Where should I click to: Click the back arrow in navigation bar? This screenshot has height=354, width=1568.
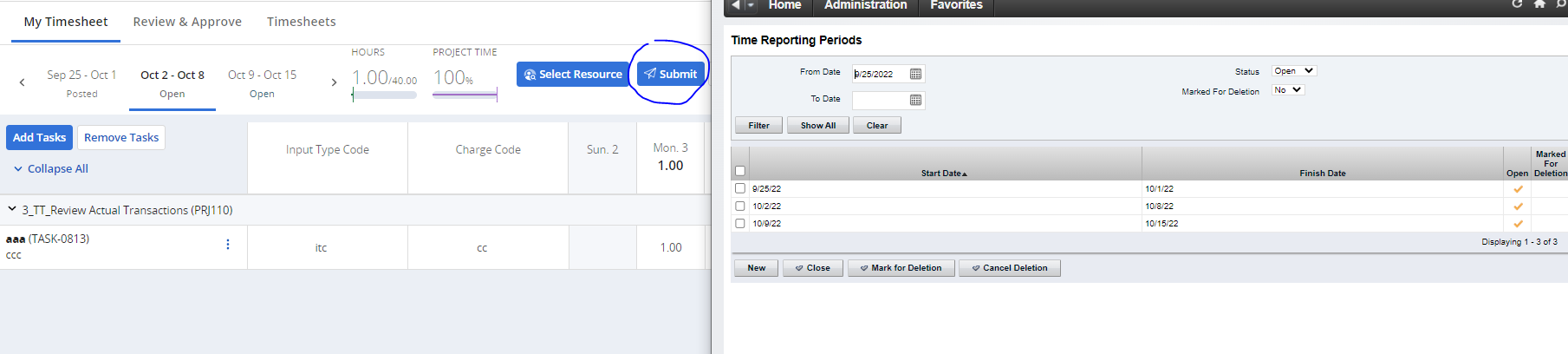[736, 5]
